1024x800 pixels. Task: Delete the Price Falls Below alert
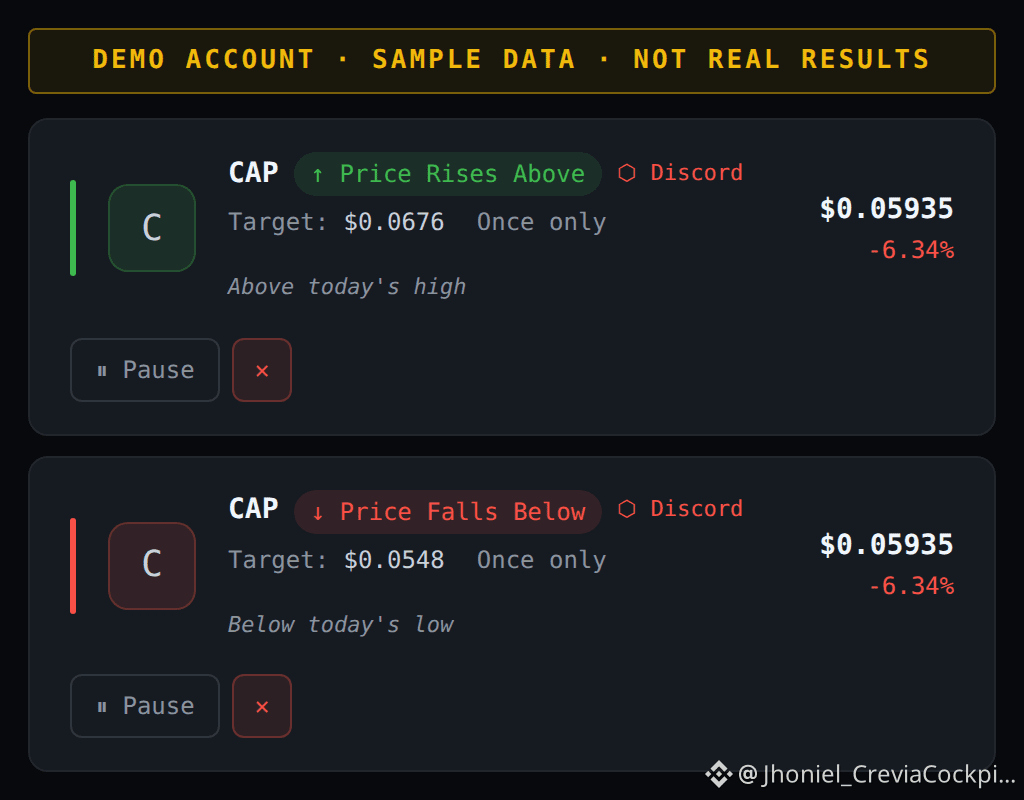click(262, 706)
